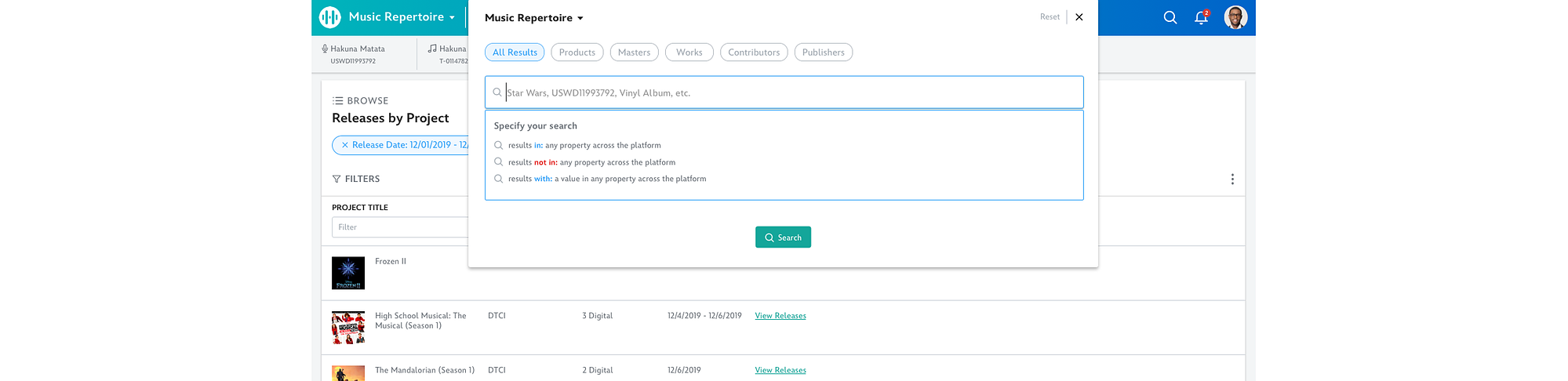Select the All Results filter pill

point(515,53)
